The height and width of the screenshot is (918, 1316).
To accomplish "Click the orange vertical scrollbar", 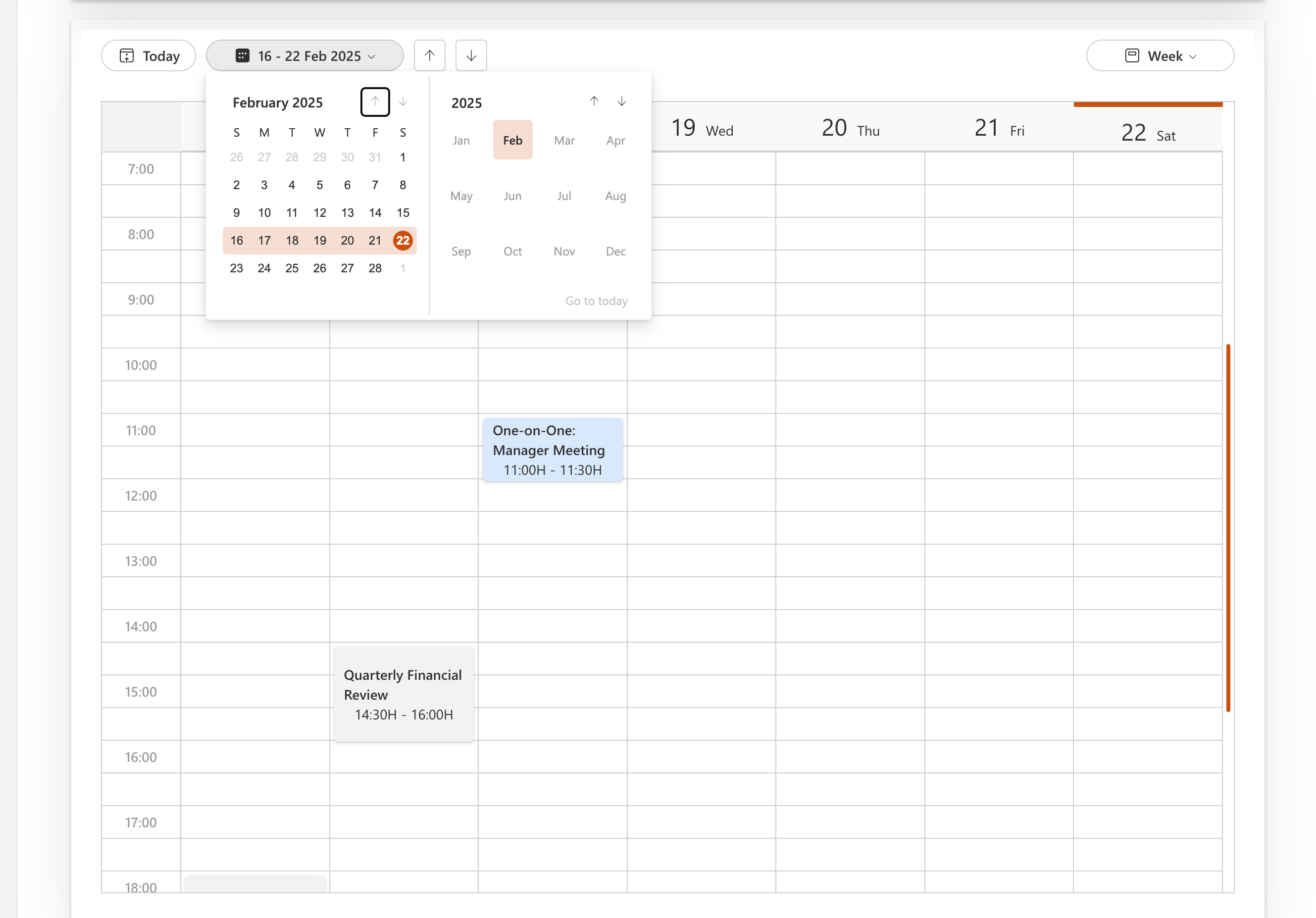I will click(x=1228, y=527).
